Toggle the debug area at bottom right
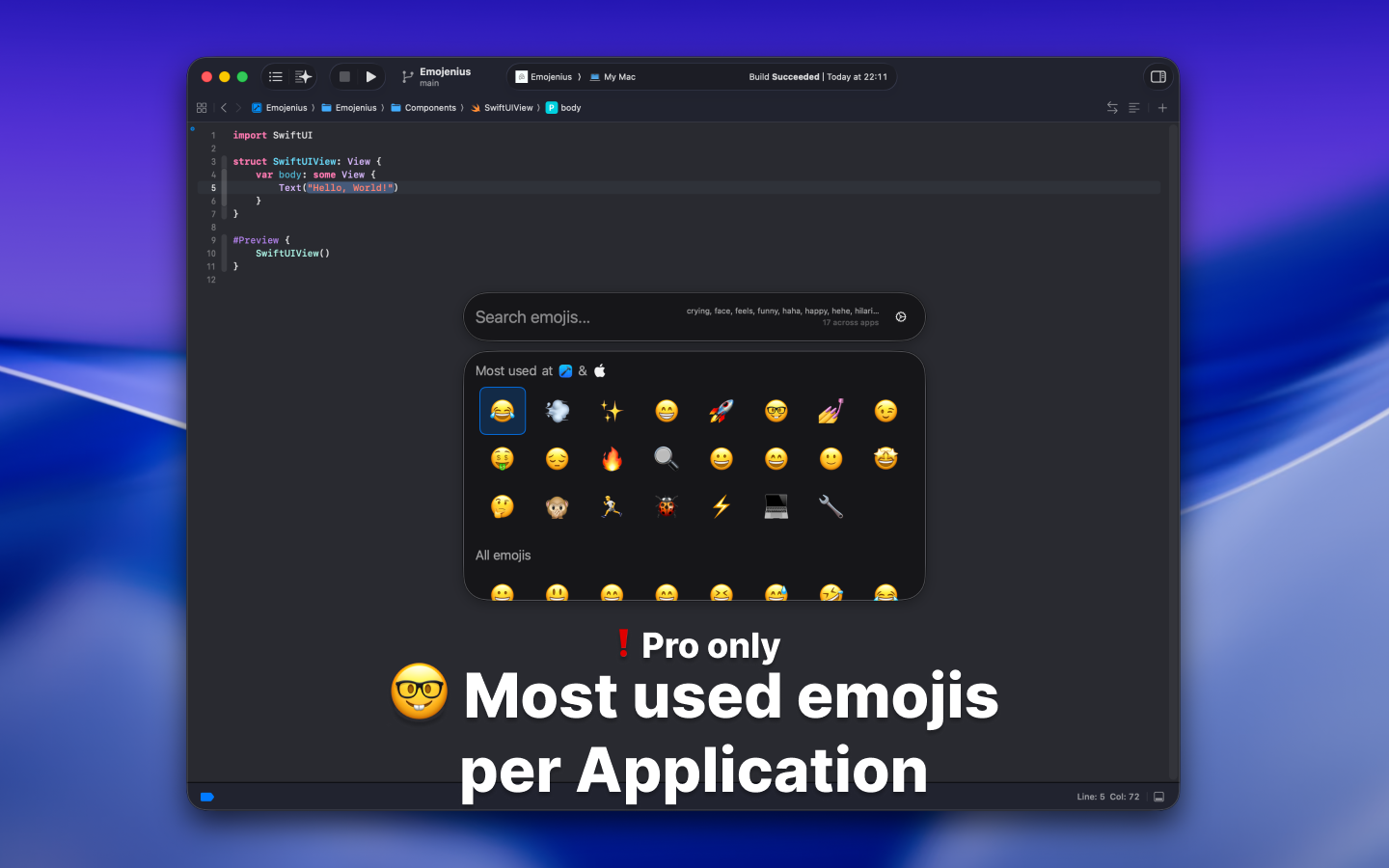This screenshot has height=868, width=1389. pyautogui.click(x=1159, y=797)
